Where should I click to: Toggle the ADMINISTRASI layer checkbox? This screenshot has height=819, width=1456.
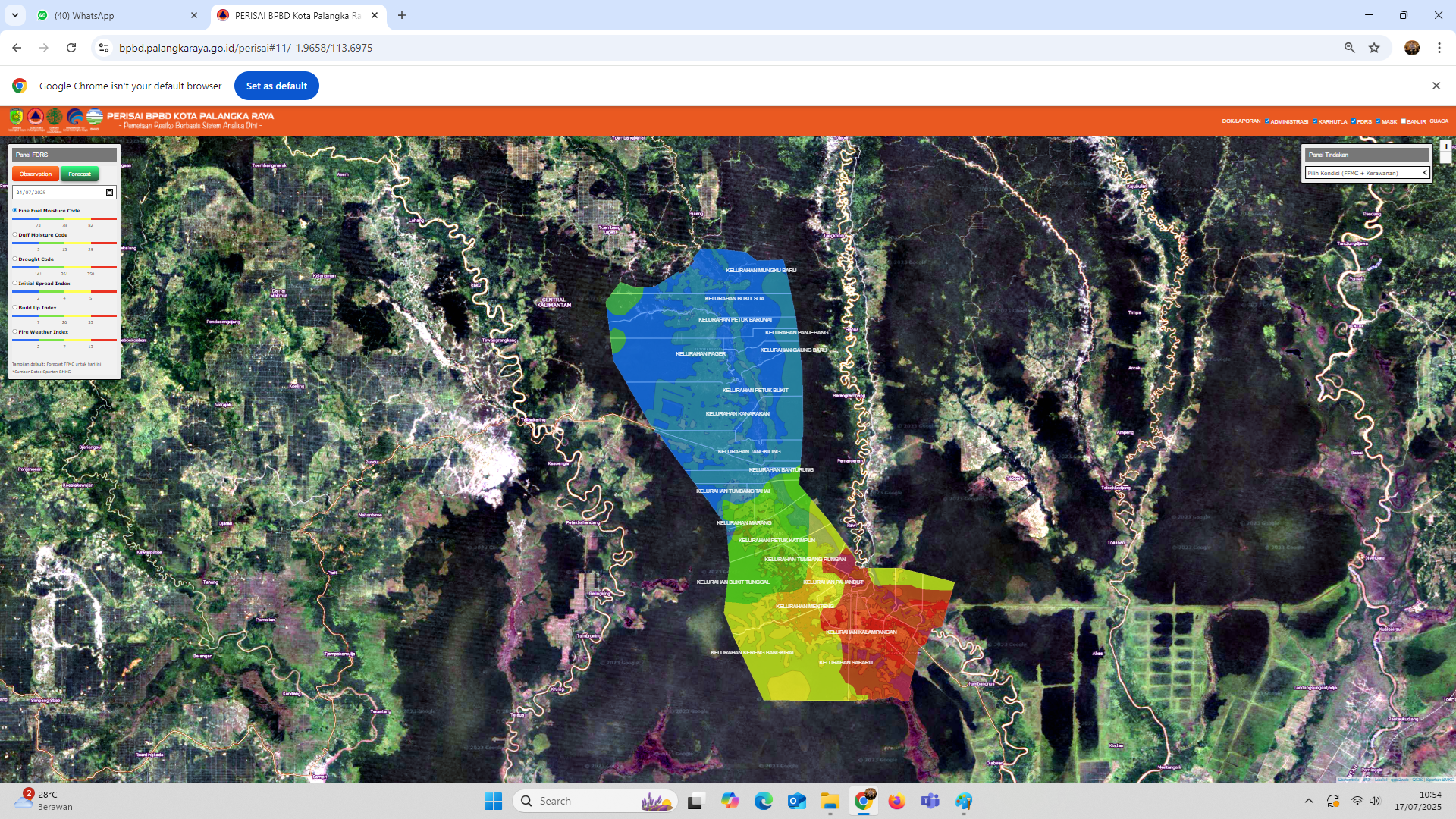[x=1266, y=121]
